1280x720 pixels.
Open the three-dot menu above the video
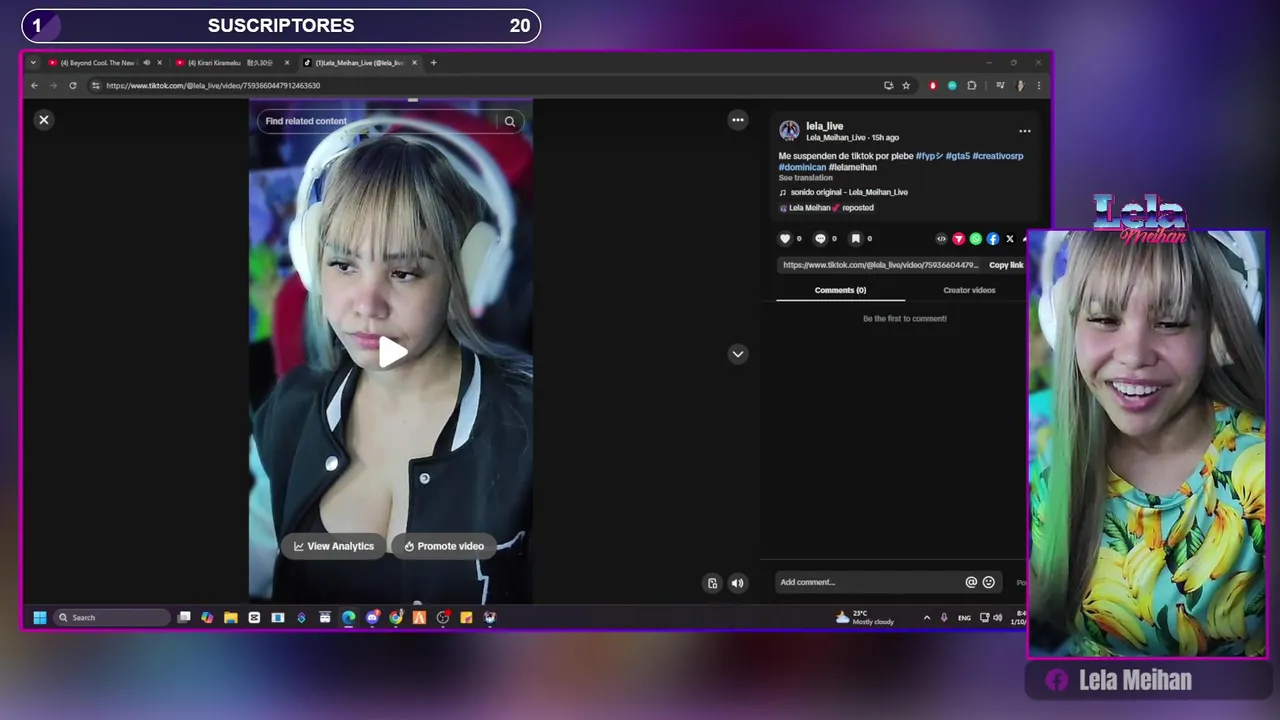pos(738,120)
